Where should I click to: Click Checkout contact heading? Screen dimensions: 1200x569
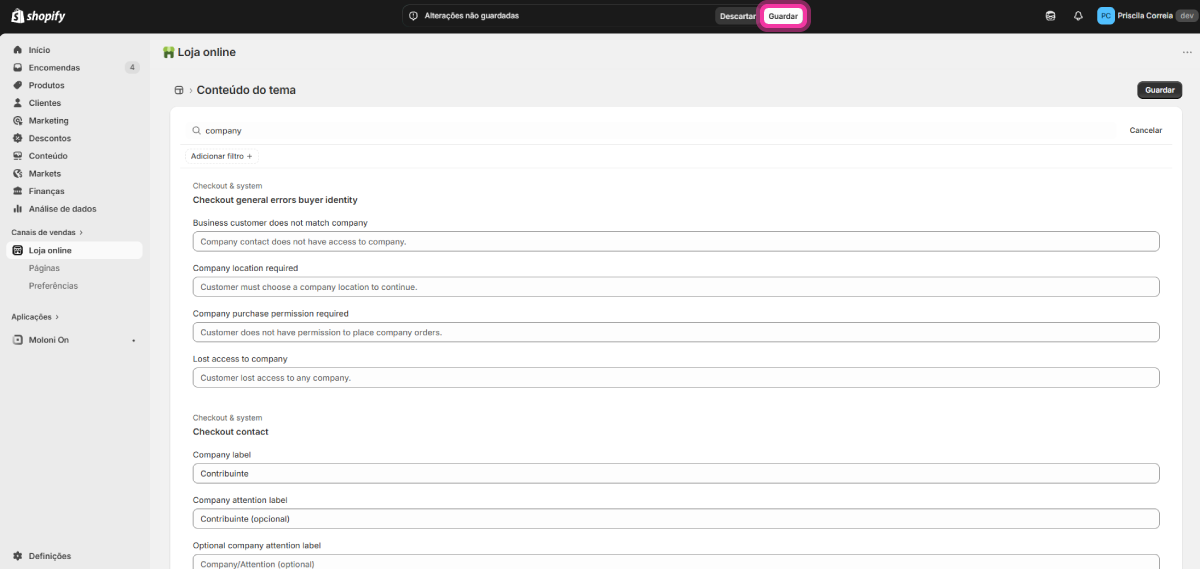(x=231, y=432)
